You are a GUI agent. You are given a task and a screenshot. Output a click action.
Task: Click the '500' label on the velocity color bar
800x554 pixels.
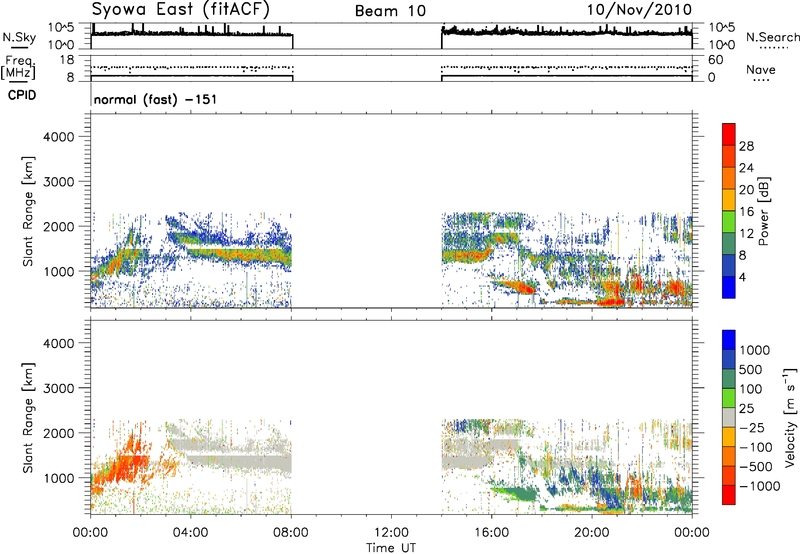point(751,370)
